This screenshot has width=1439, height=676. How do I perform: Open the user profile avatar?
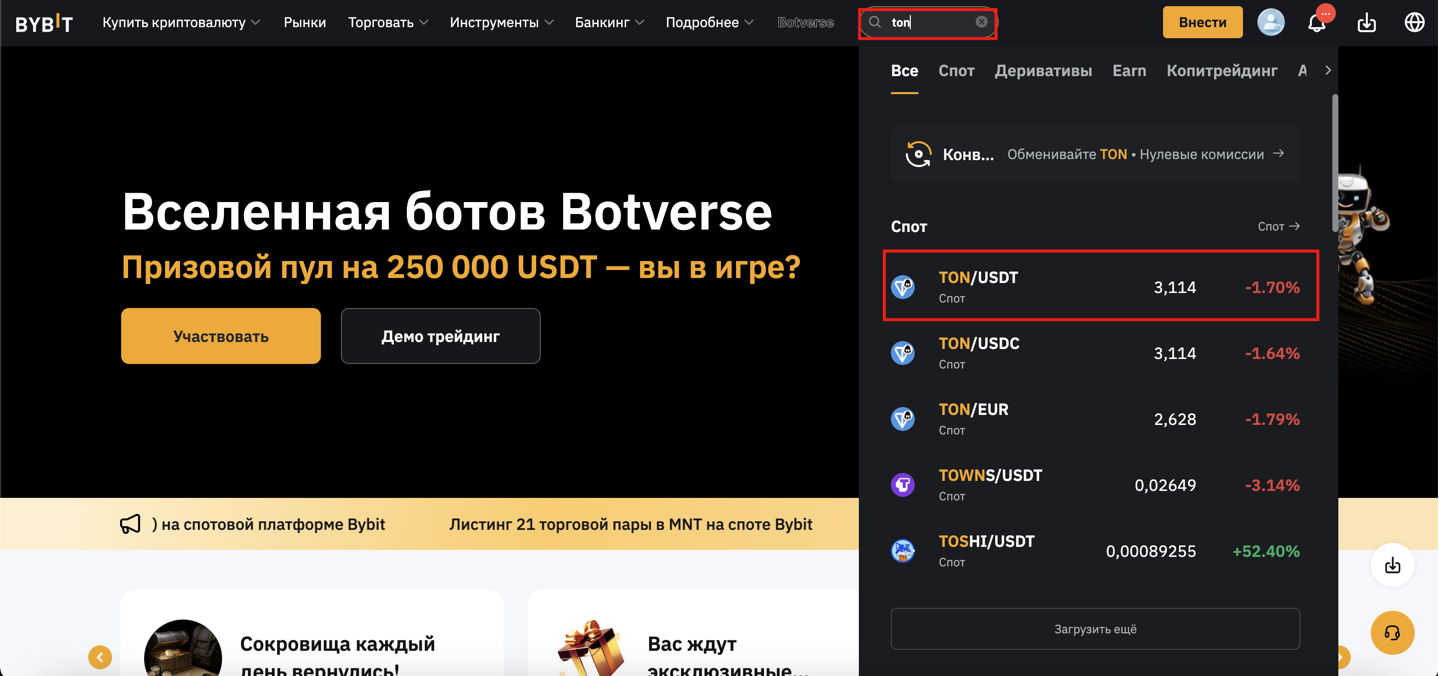(x=1270, y=22)
